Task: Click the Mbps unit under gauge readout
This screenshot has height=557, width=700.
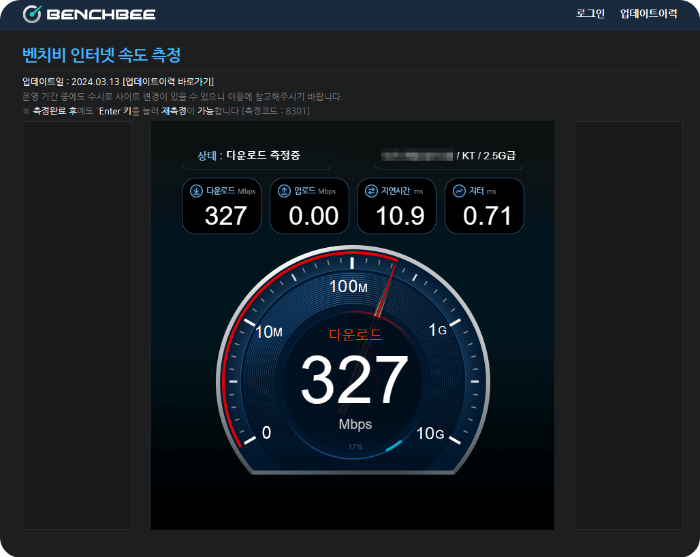Action: [x=355, y=424]
